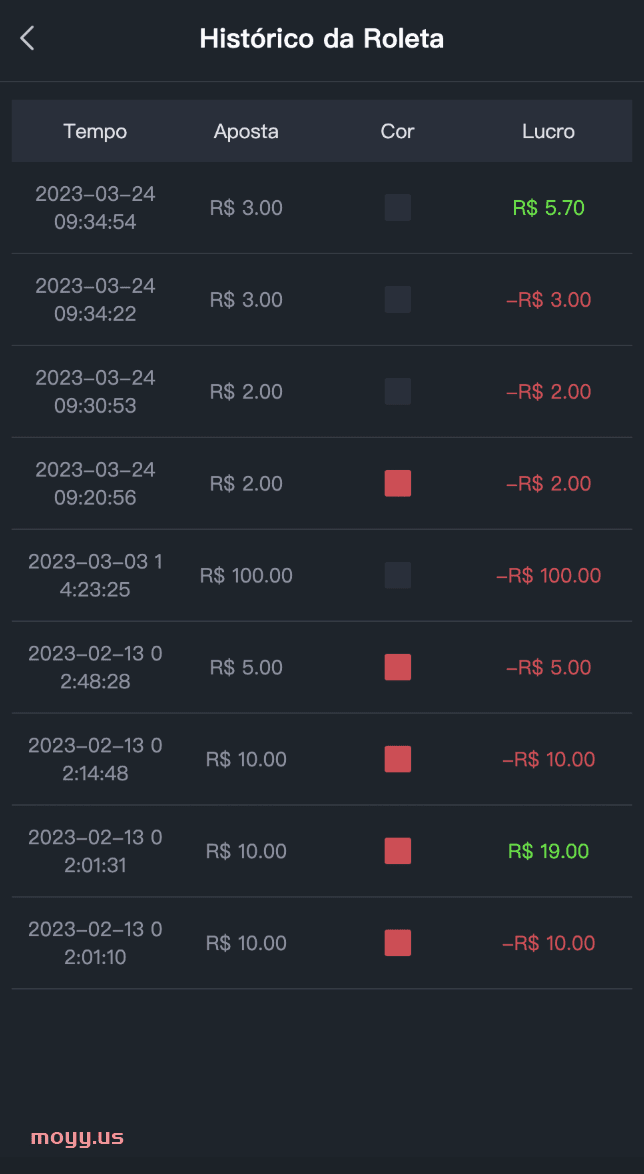Click the red square in the 02:01:31 row
This screenshot has height=1174, width=644.
pyautogui.click(x=398, y=851)
